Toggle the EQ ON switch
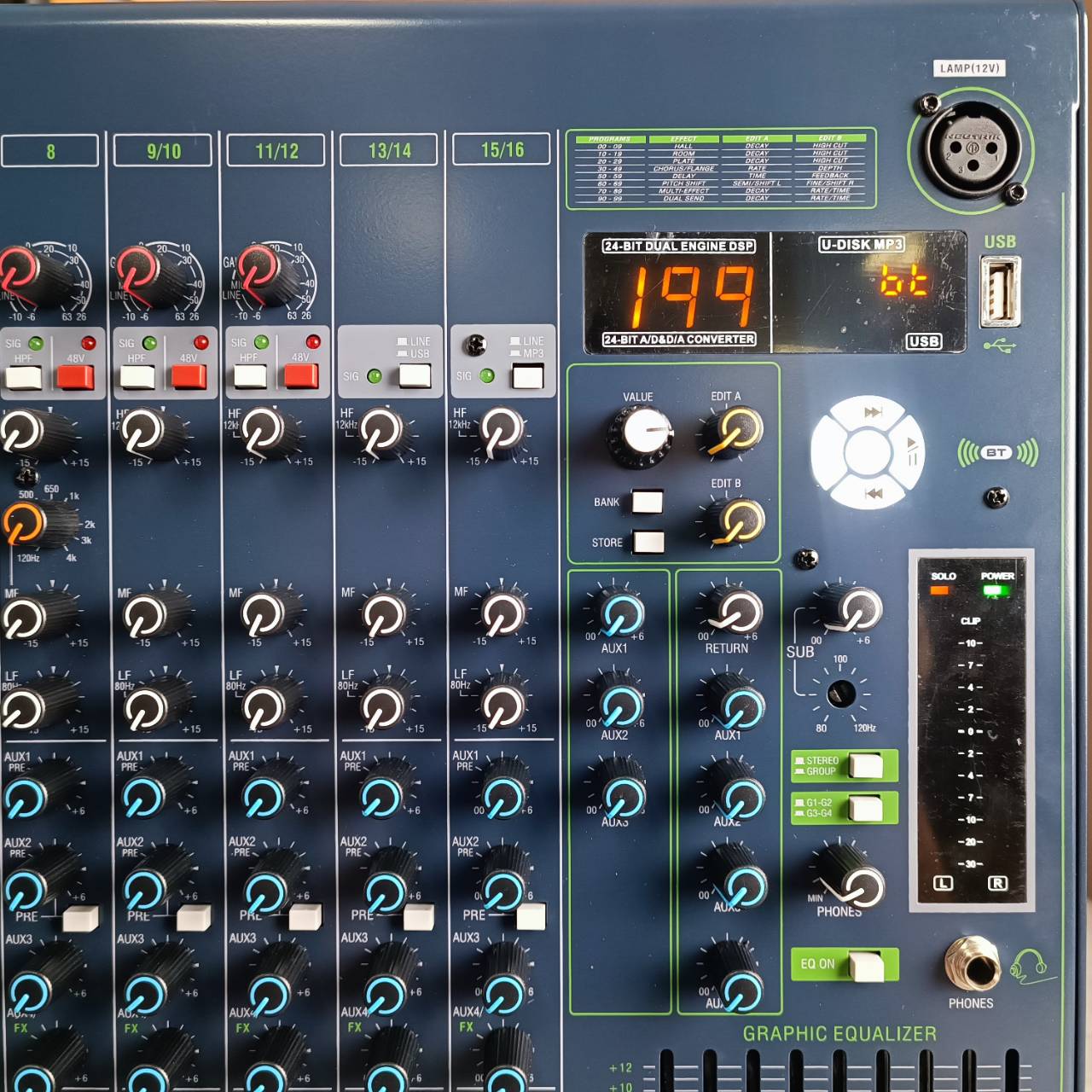The width and height of the screenshot is (1092, 1092). 868,964
